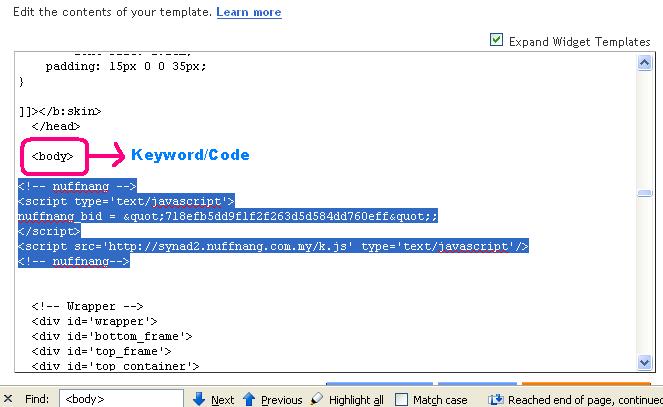Click the wrapped-search notification icon in the find bar
Viewport: 663px width, 407px height.
pos(496,399)
